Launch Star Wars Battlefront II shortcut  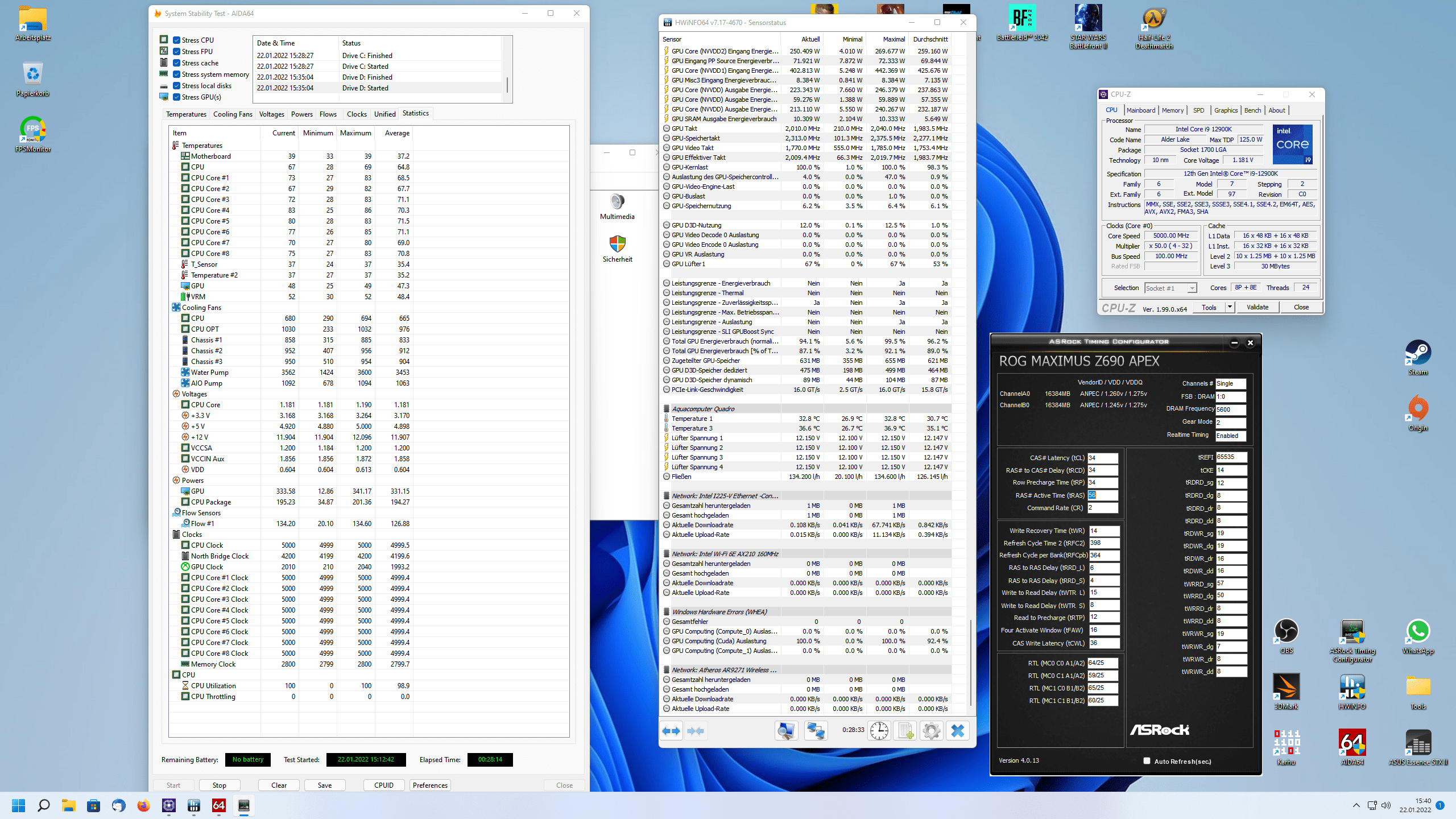pos(1088,27)
